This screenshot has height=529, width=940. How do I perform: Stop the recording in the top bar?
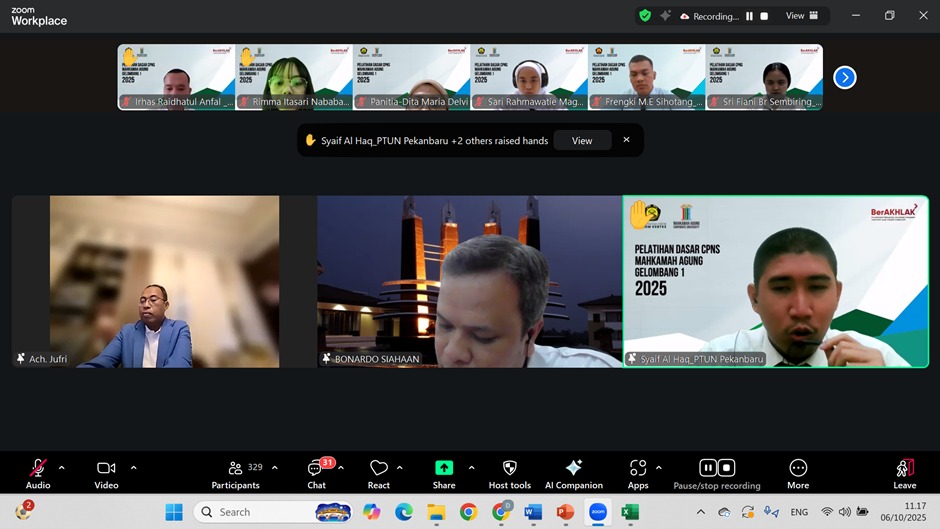764,16
